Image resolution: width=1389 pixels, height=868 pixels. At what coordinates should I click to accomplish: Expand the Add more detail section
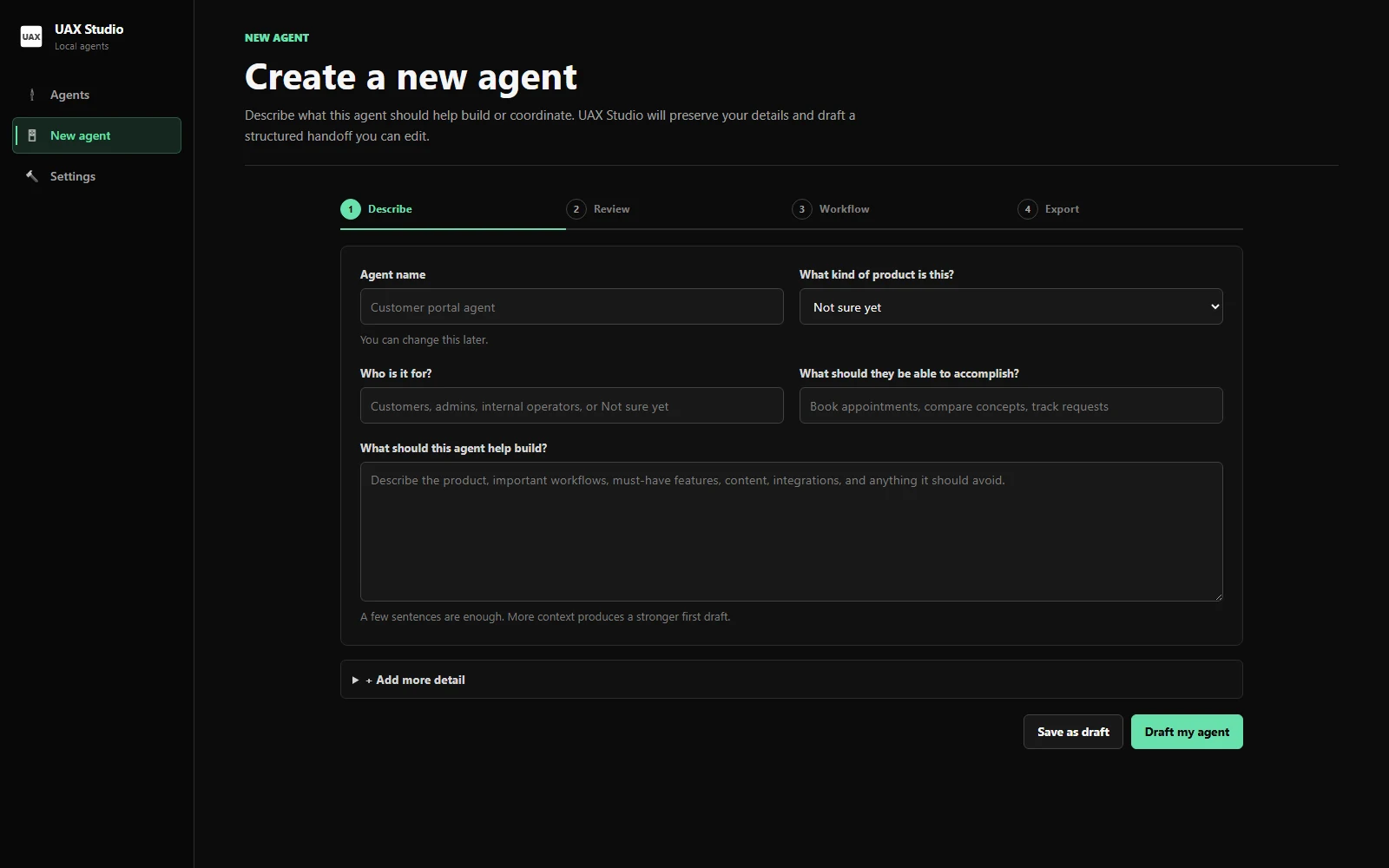click(x=792, y=680)
